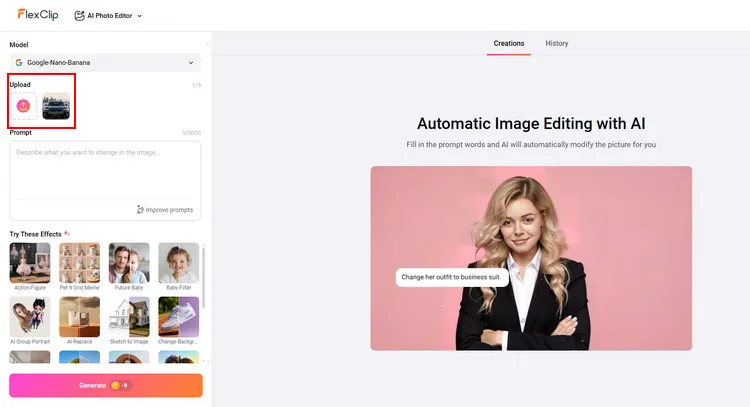Choose the AI Replace effect
Viewport: 750px width, 407px height.
click(x=79, y=320)
